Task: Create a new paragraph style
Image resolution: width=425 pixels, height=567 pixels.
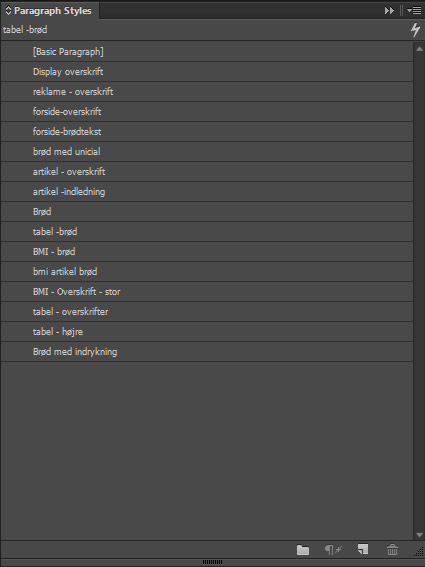Action: (363, 549)
